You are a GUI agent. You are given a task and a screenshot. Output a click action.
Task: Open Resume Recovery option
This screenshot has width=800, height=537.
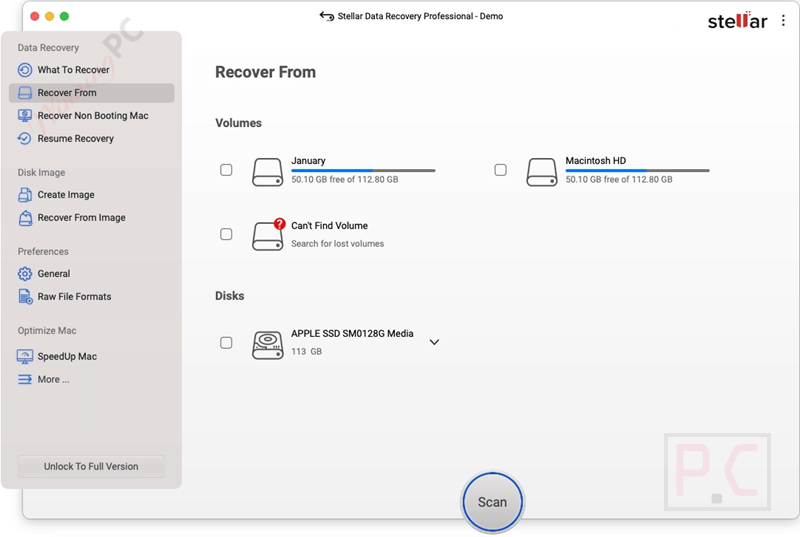(x=91, y=139)
